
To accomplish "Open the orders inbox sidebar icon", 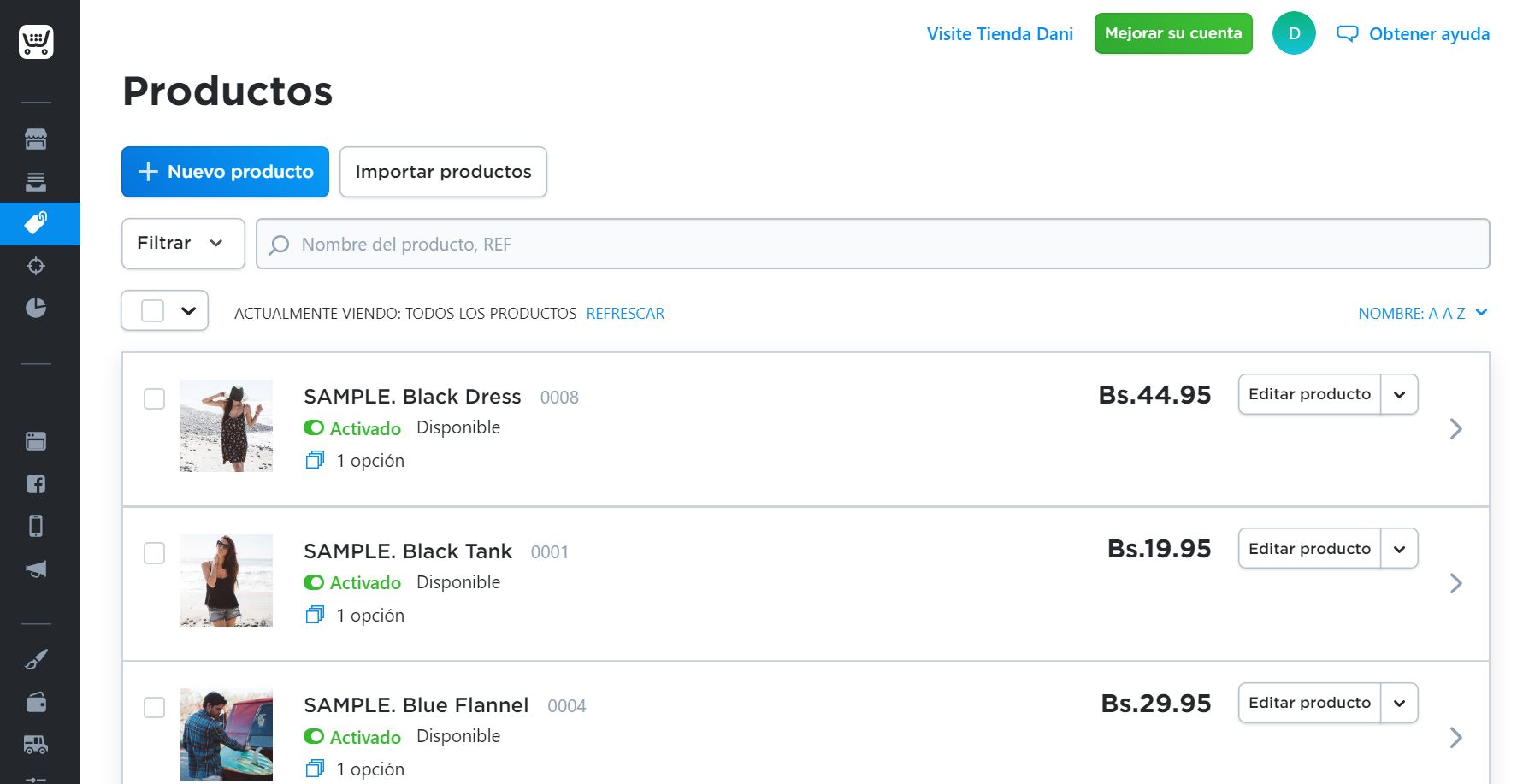I will point(36,181).
